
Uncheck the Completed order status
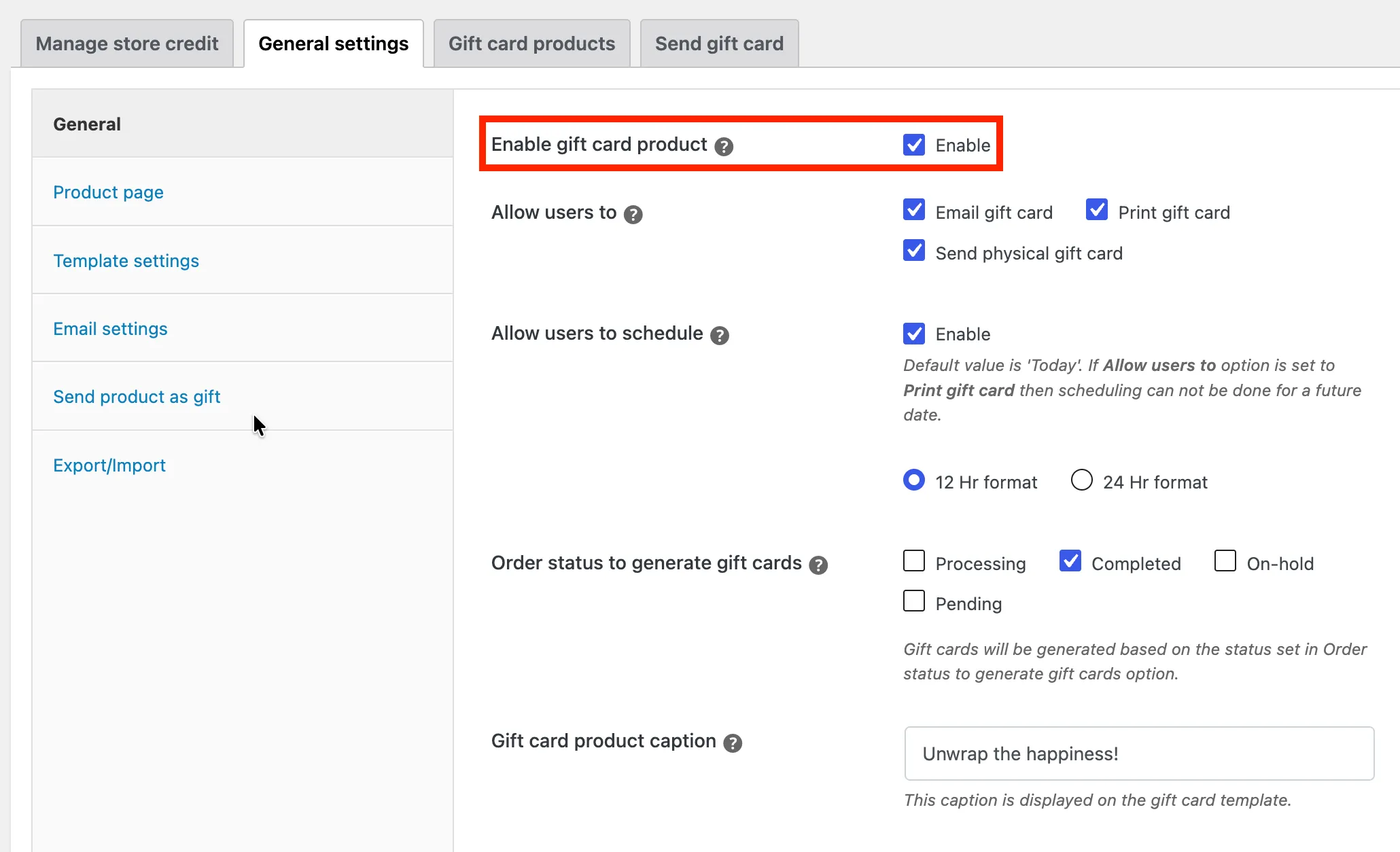pos(1070,561)
